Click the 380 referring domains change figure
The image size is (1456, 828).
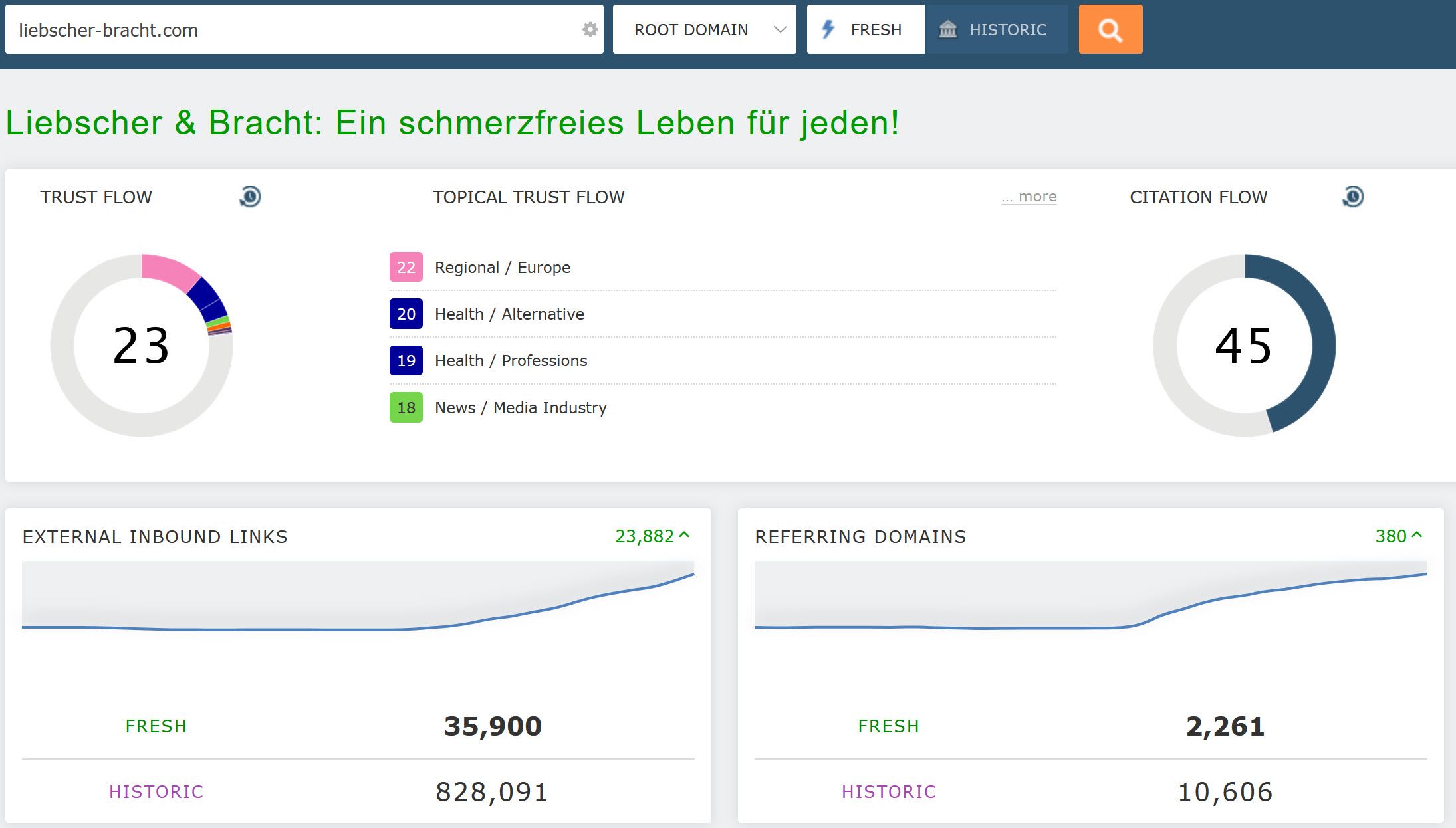tap(1391, 536)
